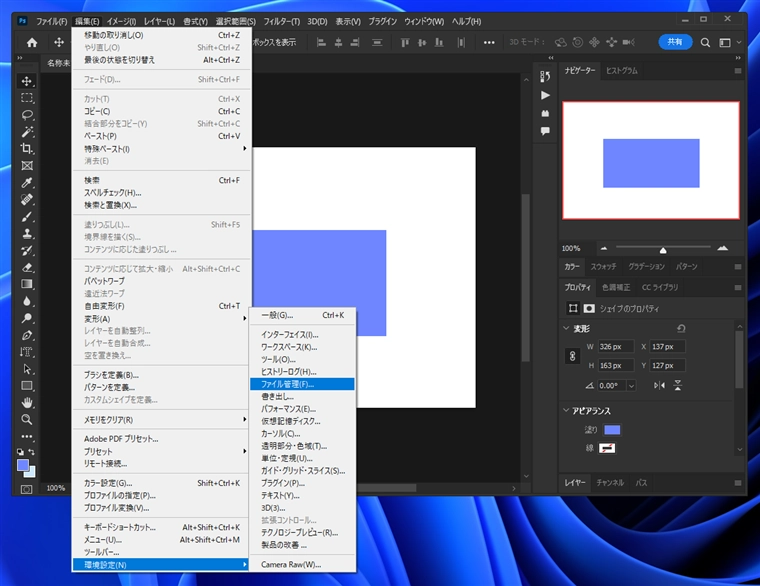This screenshot has height=586, width=760.
Task: Click Navigator zoom slider handle
Action: [663, 250]
